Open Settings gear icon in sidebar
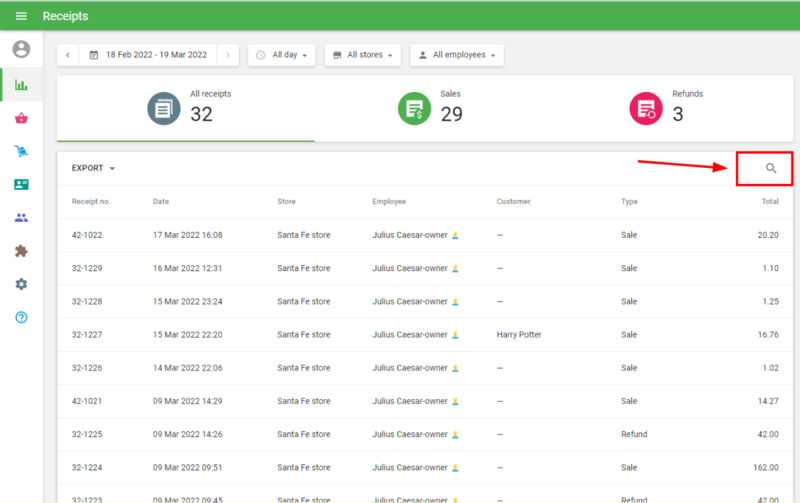 coord(21,284)
